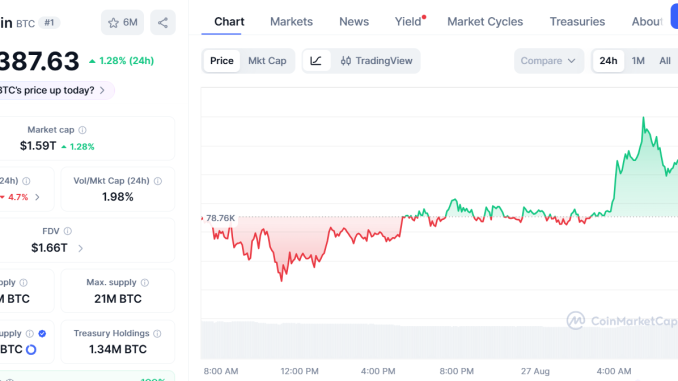
Task: Open the Treasuries tab
Action: (x=577, y=22)
